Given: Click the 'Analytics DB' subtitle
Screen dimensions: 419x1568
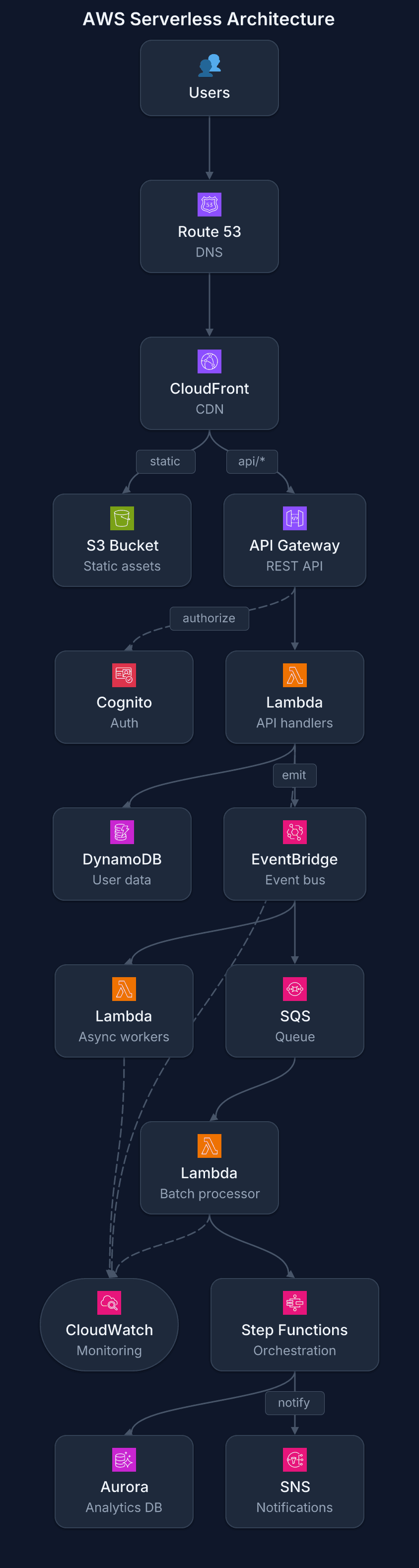Looking at the screenshot, I should (124, 1508).
